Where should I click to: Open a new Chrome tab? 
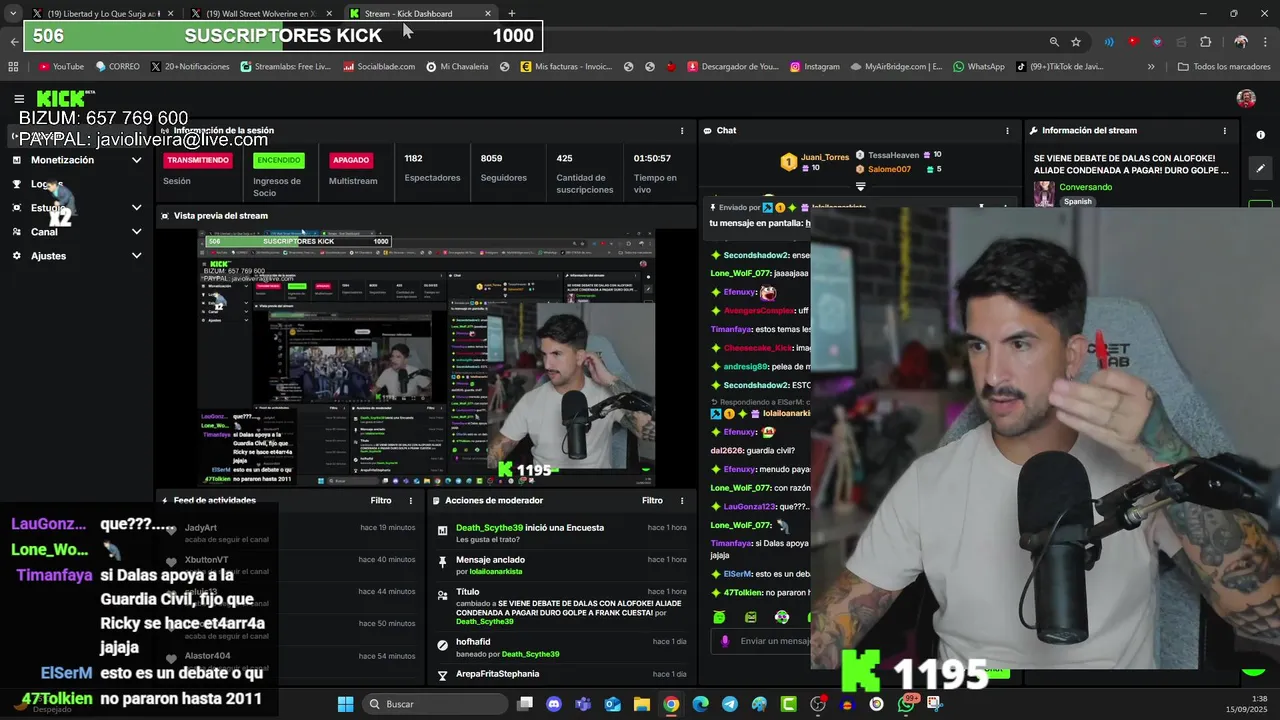tap(512, 13)
